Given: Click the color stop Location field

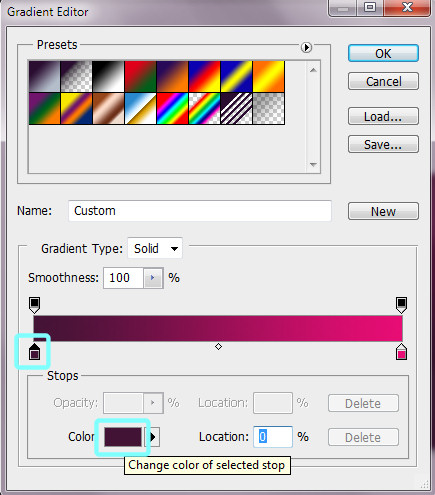Looking at the screenshot, I should tap(273, 437).
